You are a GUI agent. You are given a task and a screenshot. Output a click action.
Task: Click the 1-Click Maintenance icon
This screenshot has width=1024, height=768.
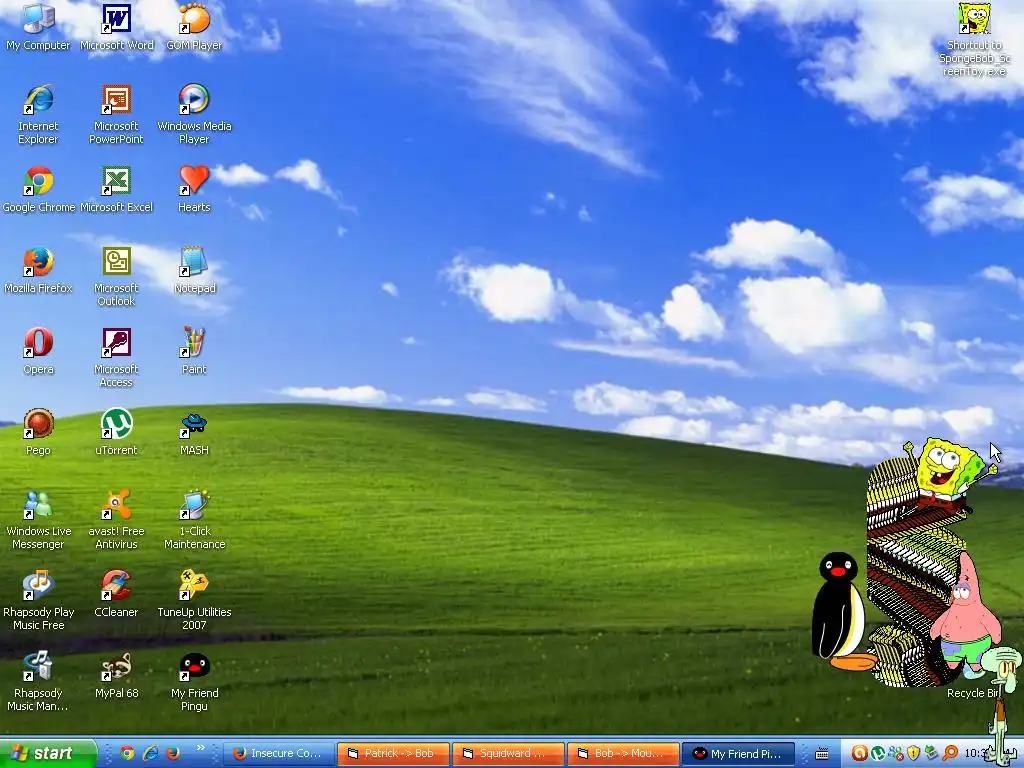tap(194, 519)
